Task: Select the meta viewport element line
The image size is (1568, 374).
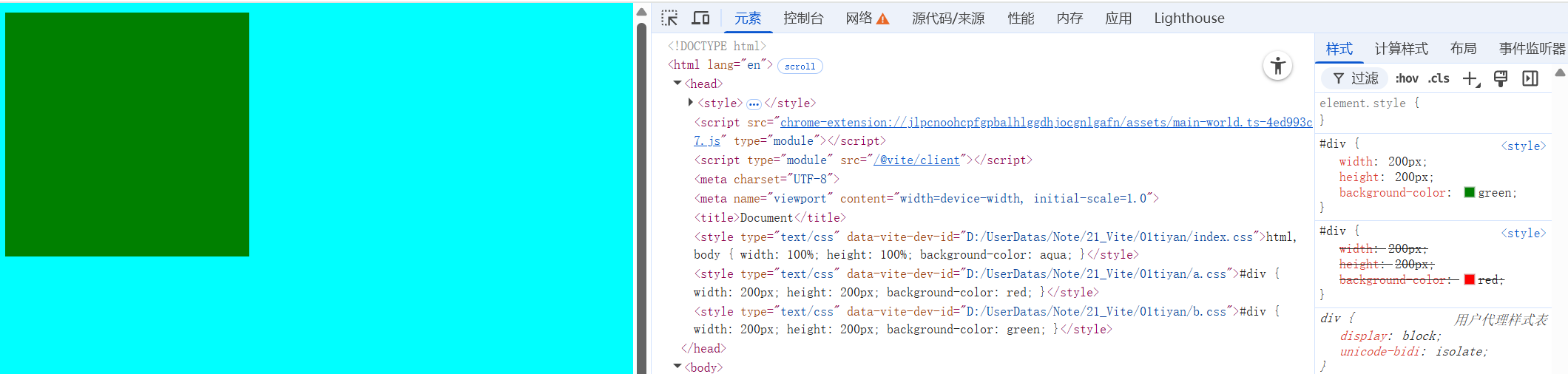Action: pos(927,198)
